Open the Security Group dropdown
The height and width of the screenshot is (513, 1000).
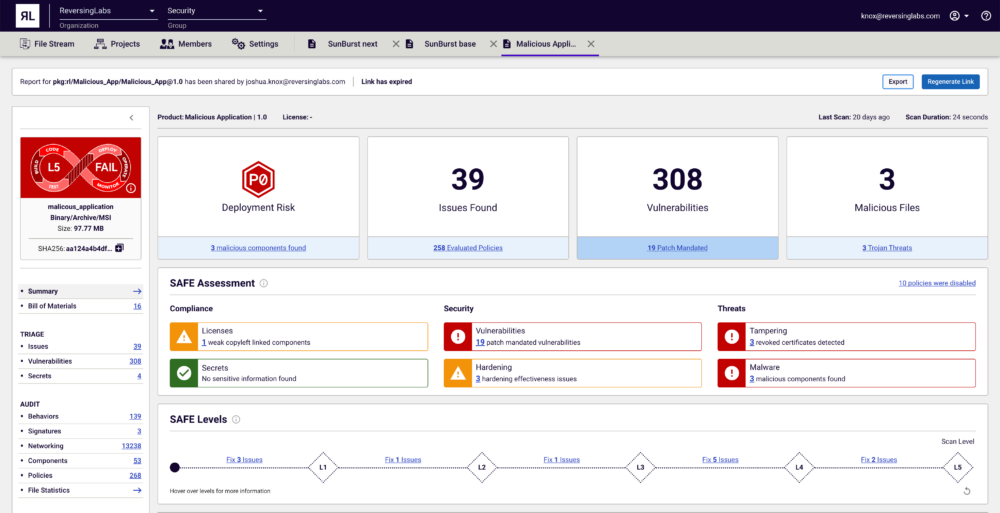(x=215, y=11)
